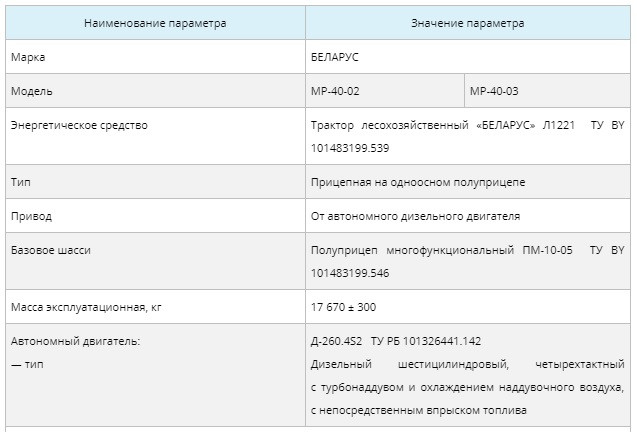Select the "Автономный двигатель:" label
The height and width of the screenshot is (432, 637).
point(75,341)
